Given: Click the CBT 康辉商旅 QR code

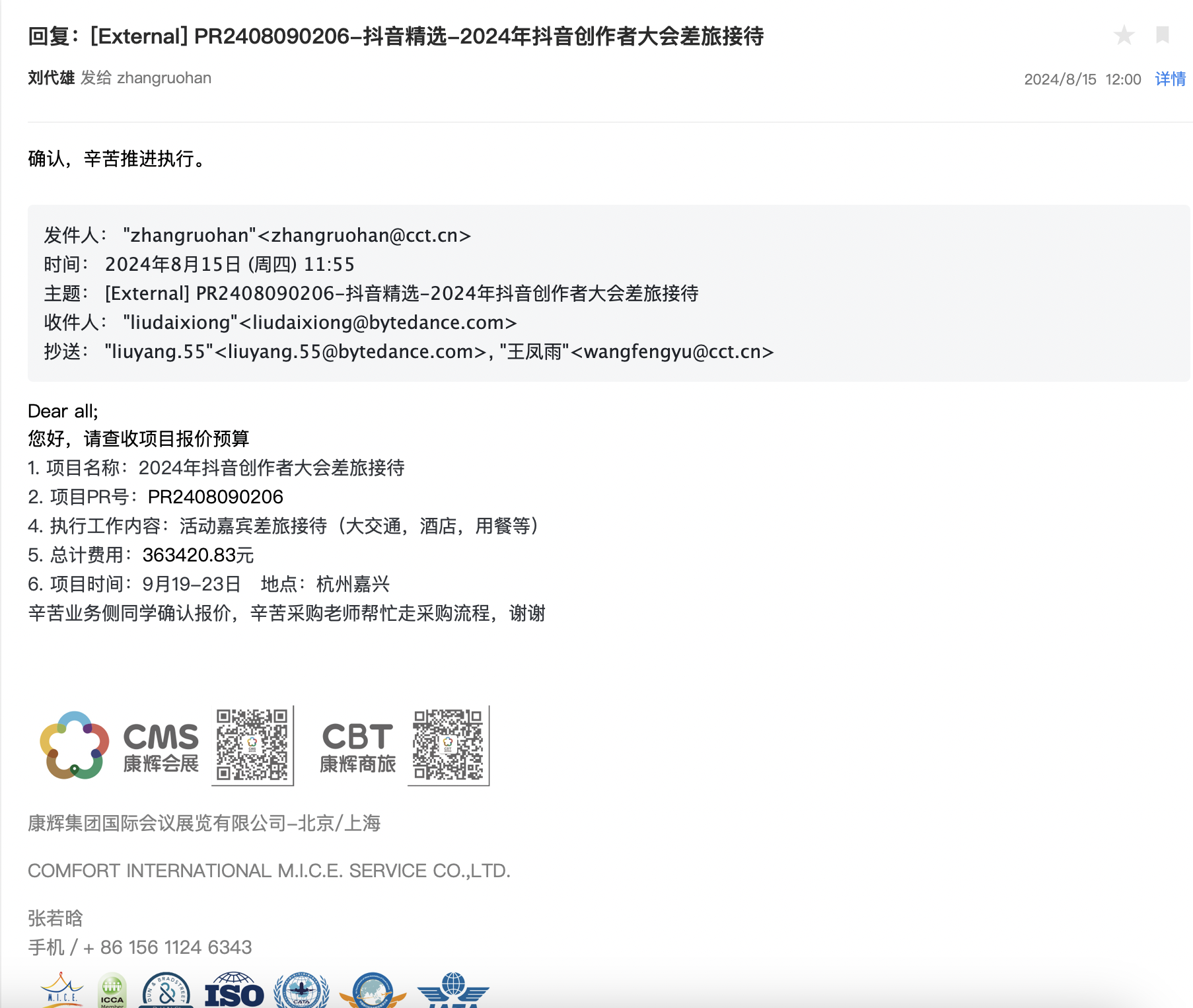Looking at the screenshot, I should pos(448,745).
